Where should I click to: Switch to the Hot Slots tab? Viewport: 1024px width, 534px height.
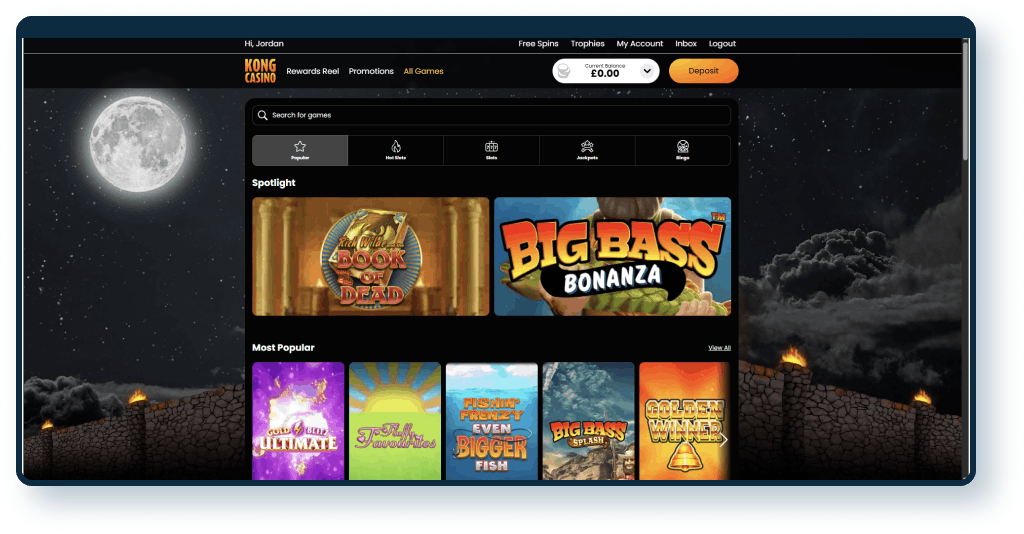[x=396, y=150]
